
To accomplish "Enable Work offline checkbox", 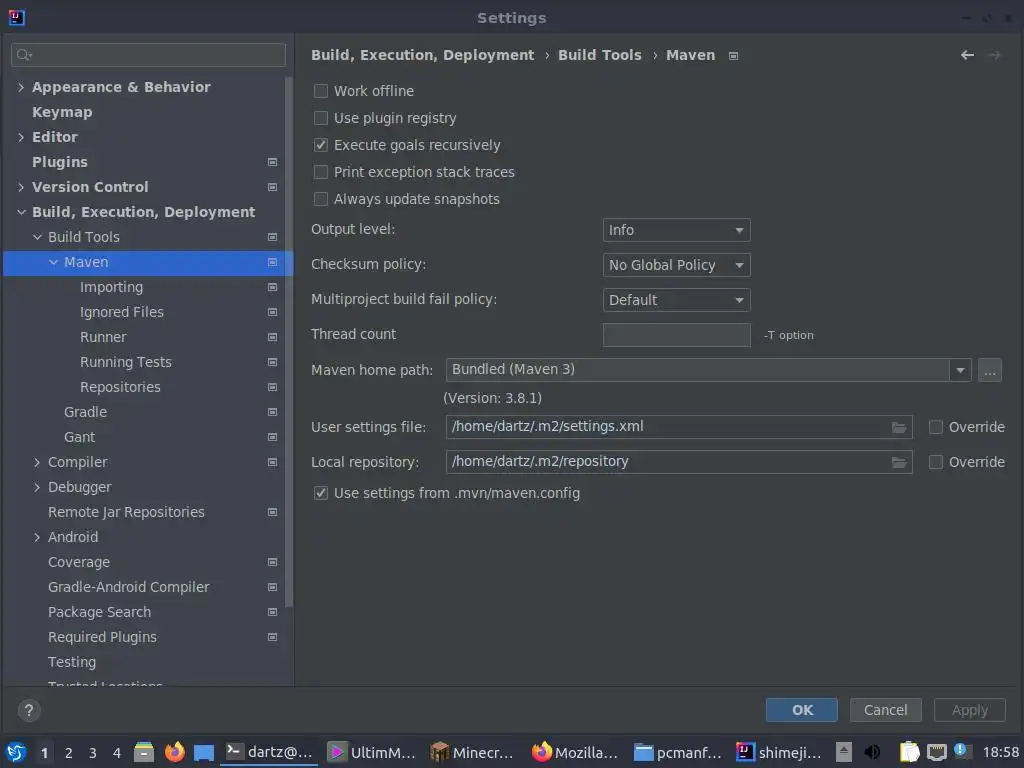I will (x=321, y=91).
